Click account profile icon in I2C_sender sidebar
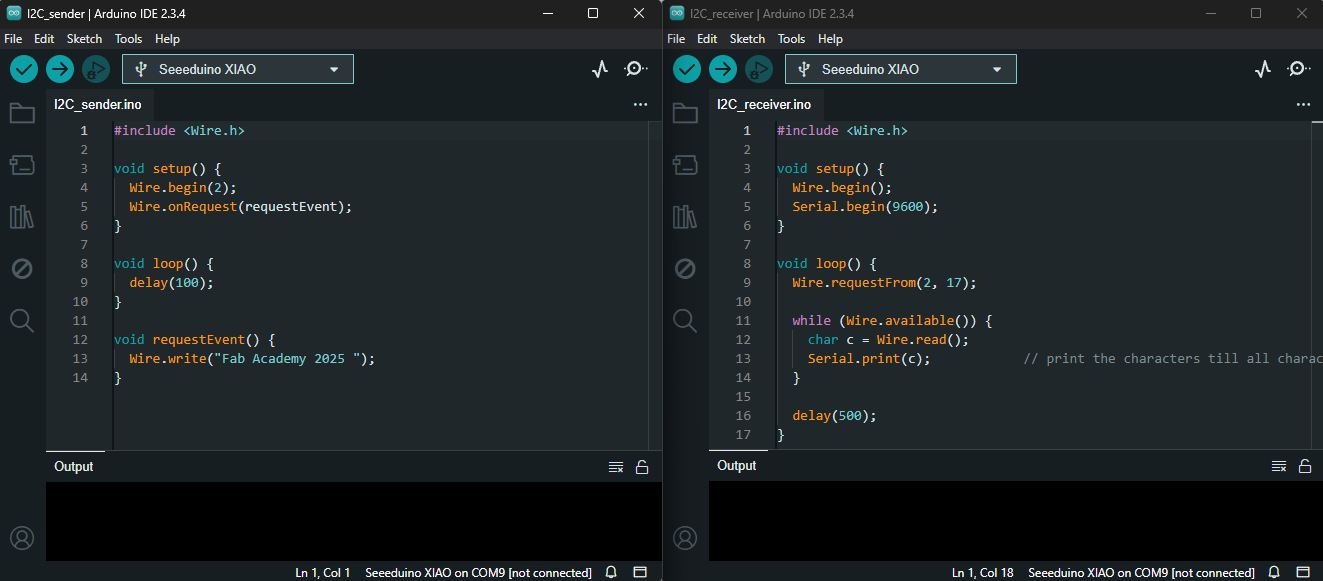The width and height of the screenshot is (1323, 581). [x=22, y=538]
